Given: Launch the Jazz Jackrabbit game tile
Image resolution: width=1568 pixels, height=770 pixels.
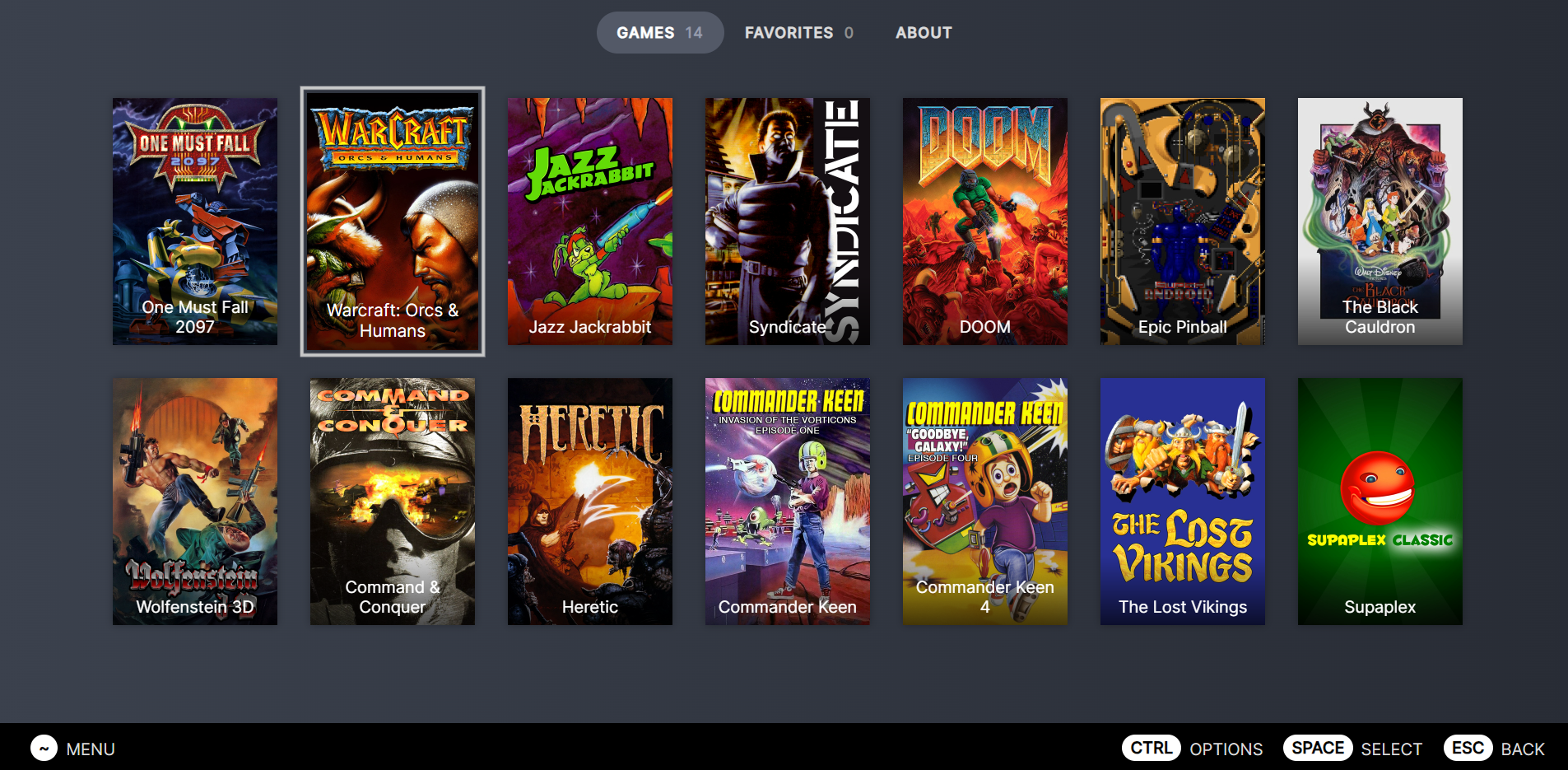Looking at the screenshot, I should tap(590, 222).
